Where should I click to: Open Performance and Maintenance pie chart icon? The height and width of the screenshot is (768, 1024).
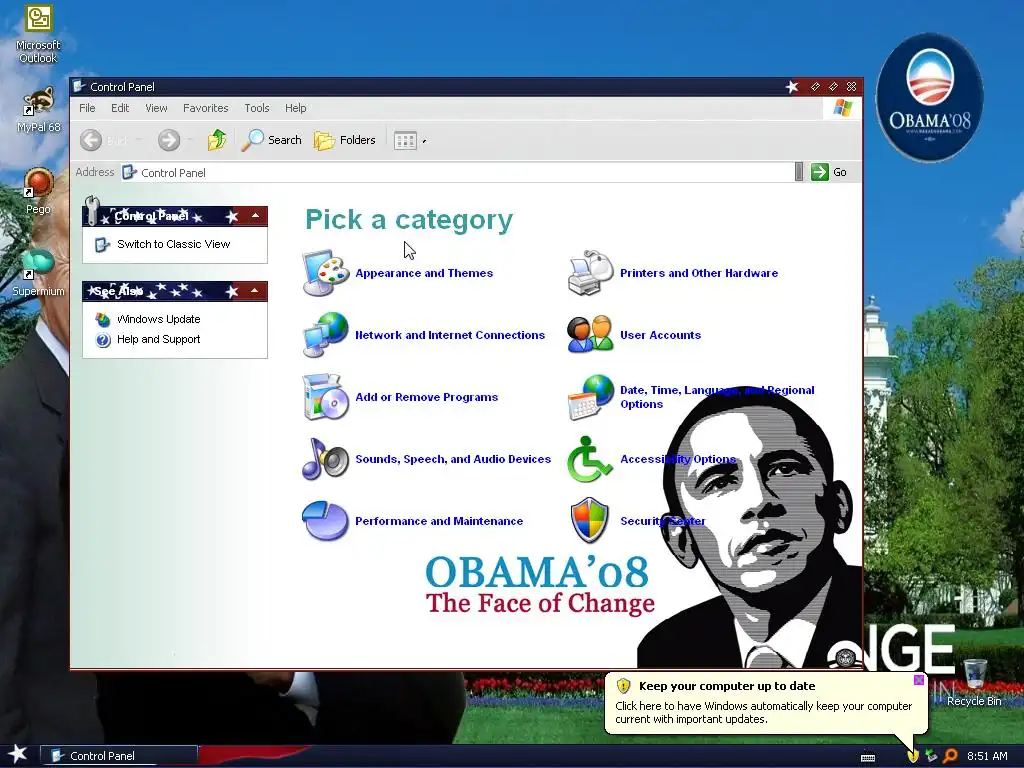[x=325, y=521]
